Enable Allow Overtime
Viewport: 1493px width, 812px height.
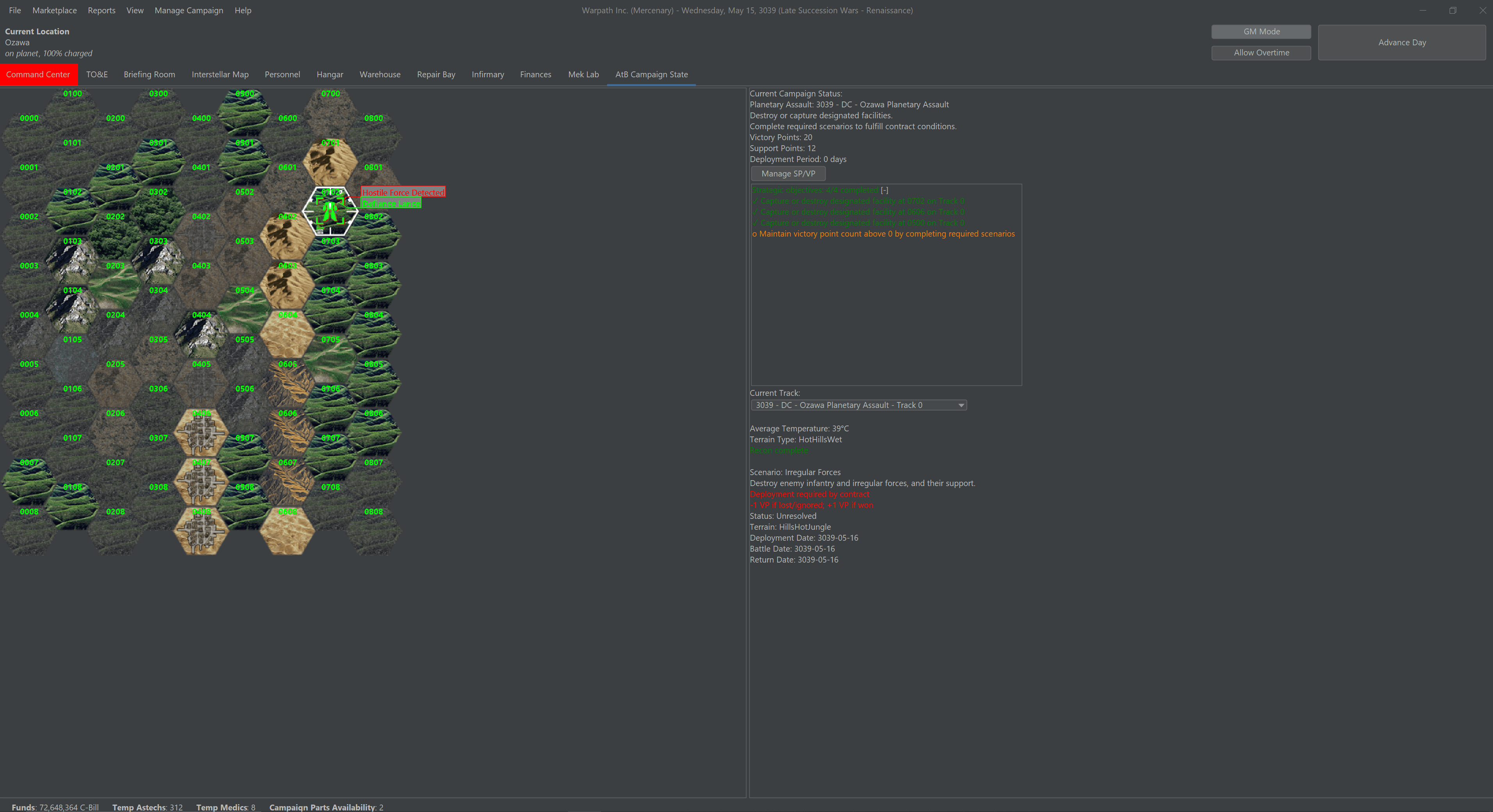click(x=1261, y=52)
